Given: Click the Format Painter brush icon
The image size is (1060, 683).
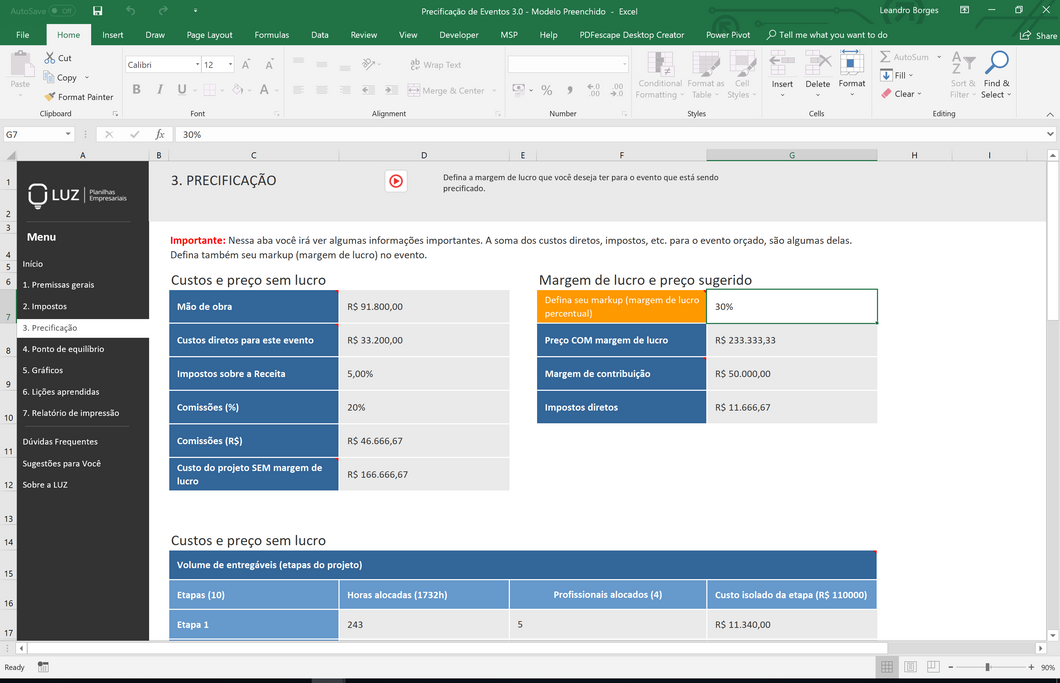Looking at the screenshot, I should [50, 97].
